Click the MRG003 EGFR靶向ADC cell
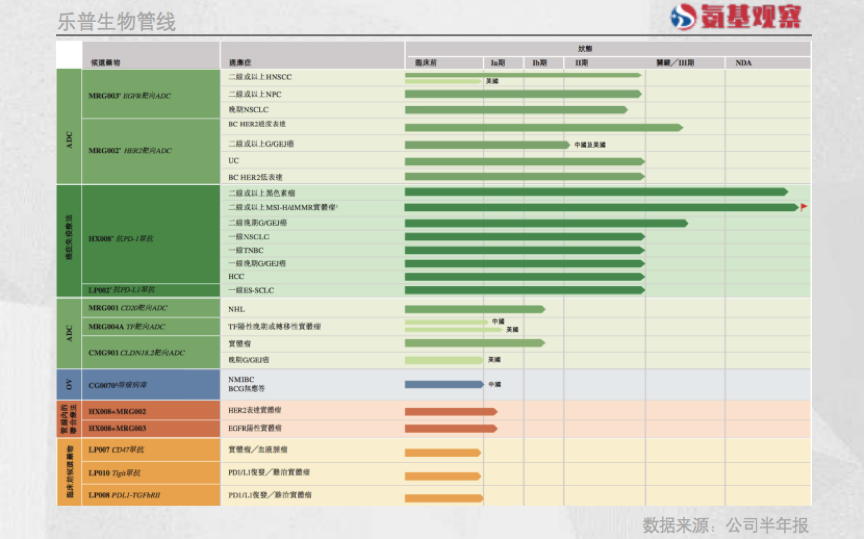864x539 pixels. (x=150, y=94)
